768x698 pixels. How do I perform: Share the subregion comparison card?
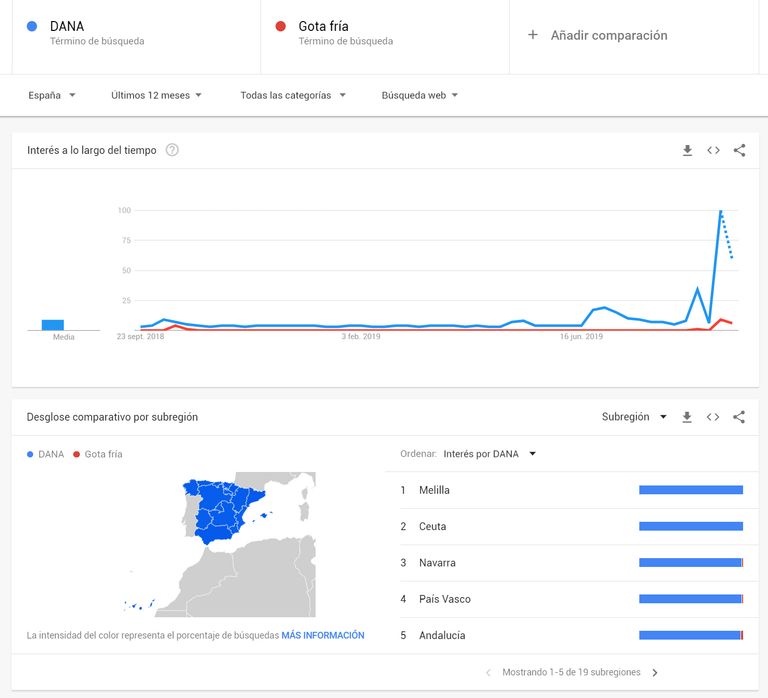739,417
